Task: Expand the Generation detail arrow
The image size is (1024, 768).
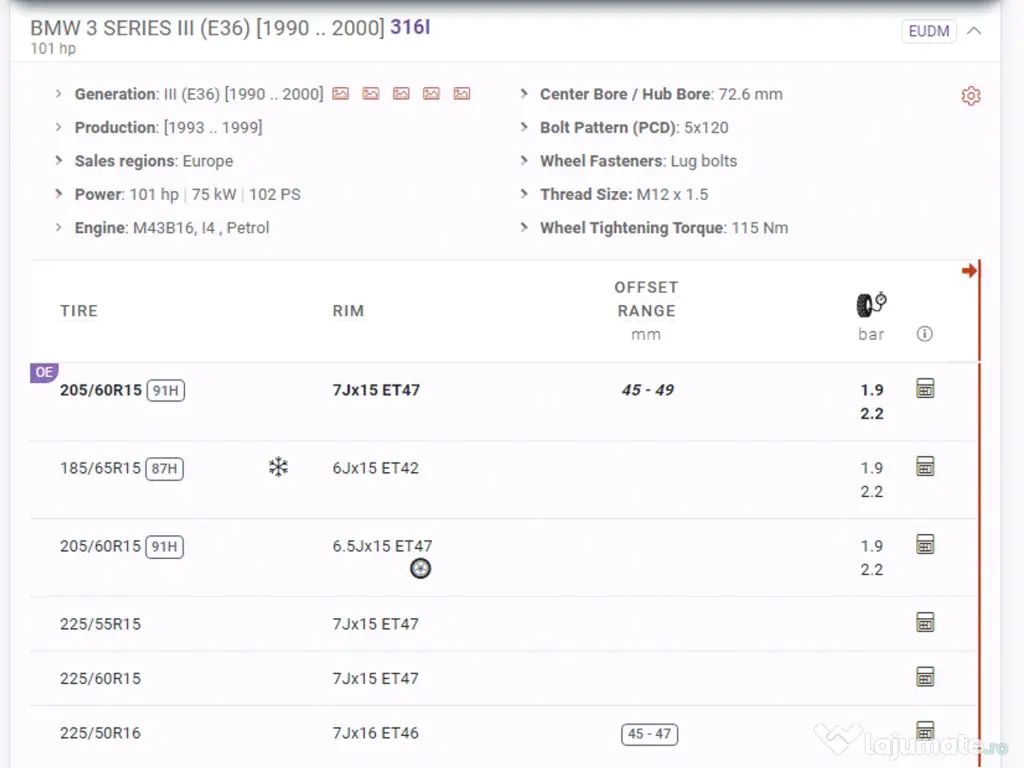Action: point(59,94)
